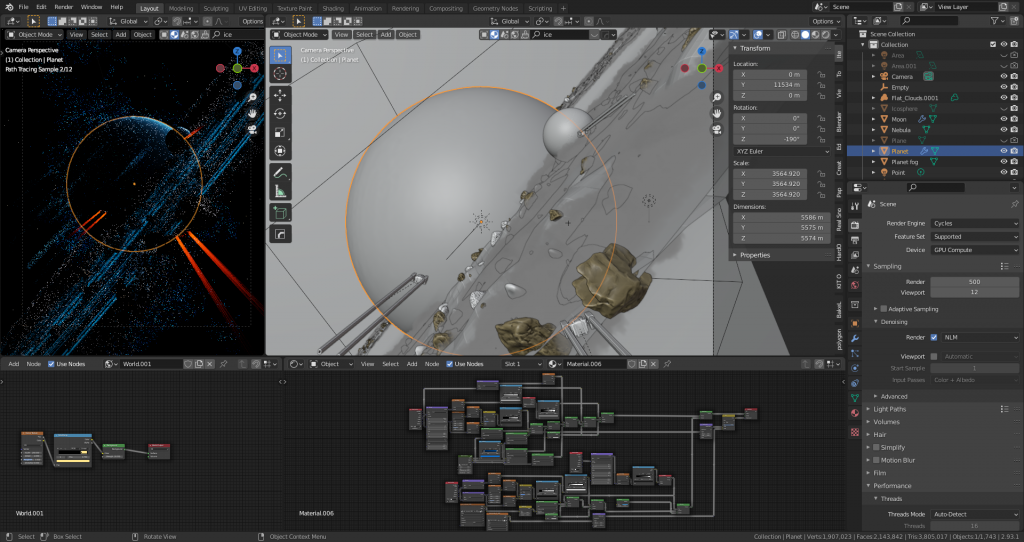Expand Volumes panel
This screenshot has height=542, width=1024.
[x=886, y=422]
